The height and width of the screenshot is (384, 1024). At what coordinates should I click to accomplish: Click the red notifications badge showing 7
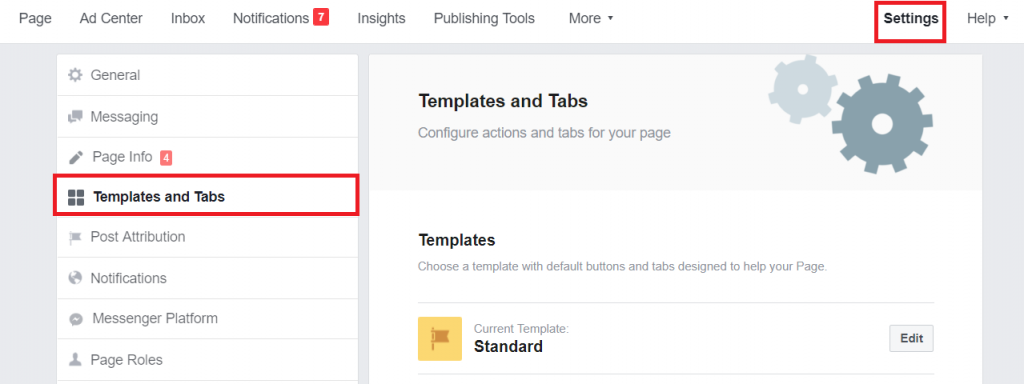pos(321,17)
